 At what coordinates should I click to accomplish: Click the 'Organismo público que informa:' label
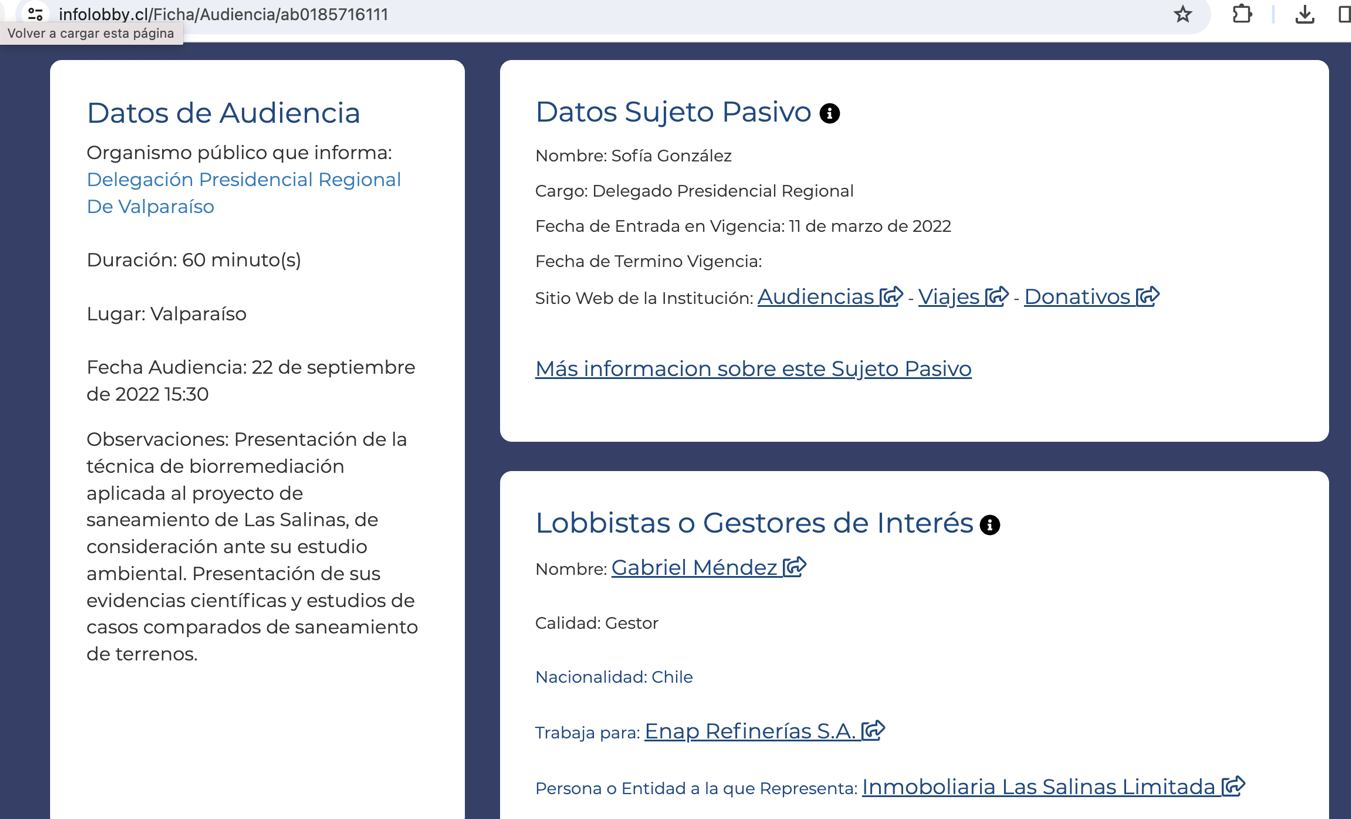(239, 153)
